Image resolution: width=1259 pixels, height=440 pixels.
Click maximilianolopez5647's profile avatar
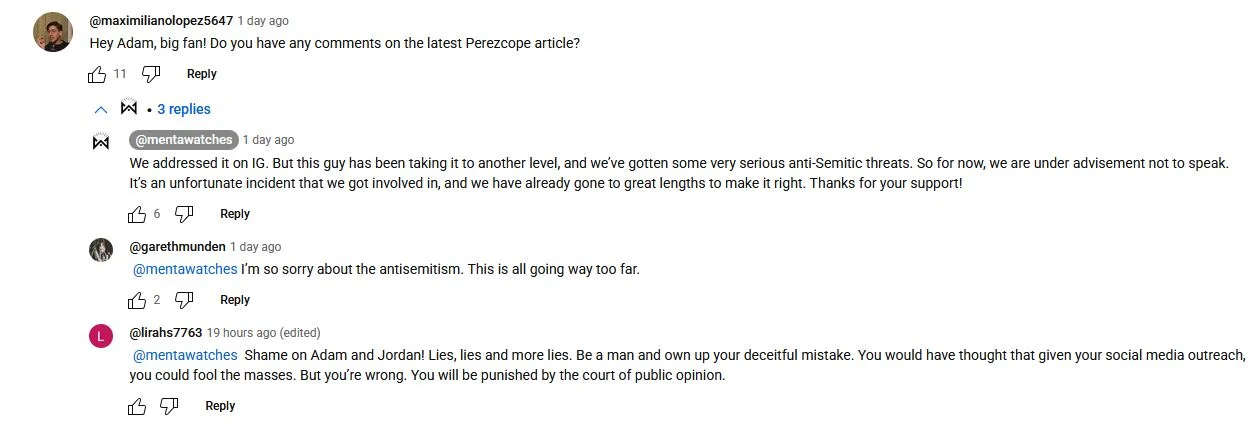point(52,32)
